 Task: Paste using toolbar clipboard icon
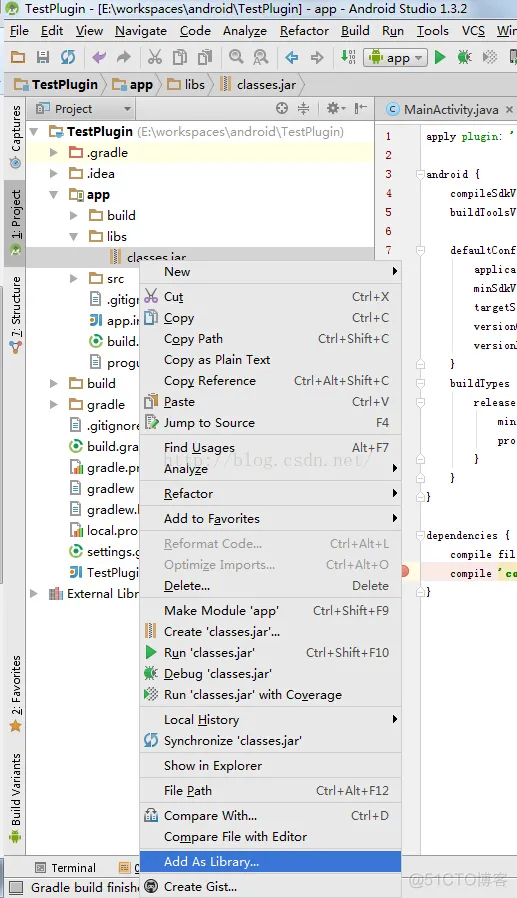click(204, 57)
